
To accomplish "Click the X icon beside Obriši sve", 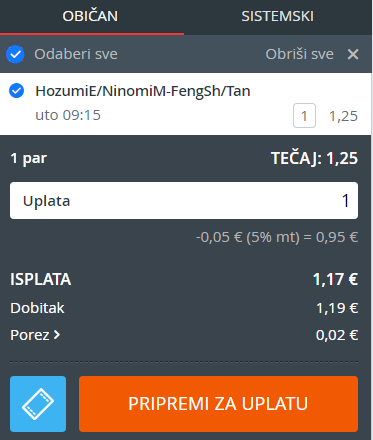I will click(353, 54).
